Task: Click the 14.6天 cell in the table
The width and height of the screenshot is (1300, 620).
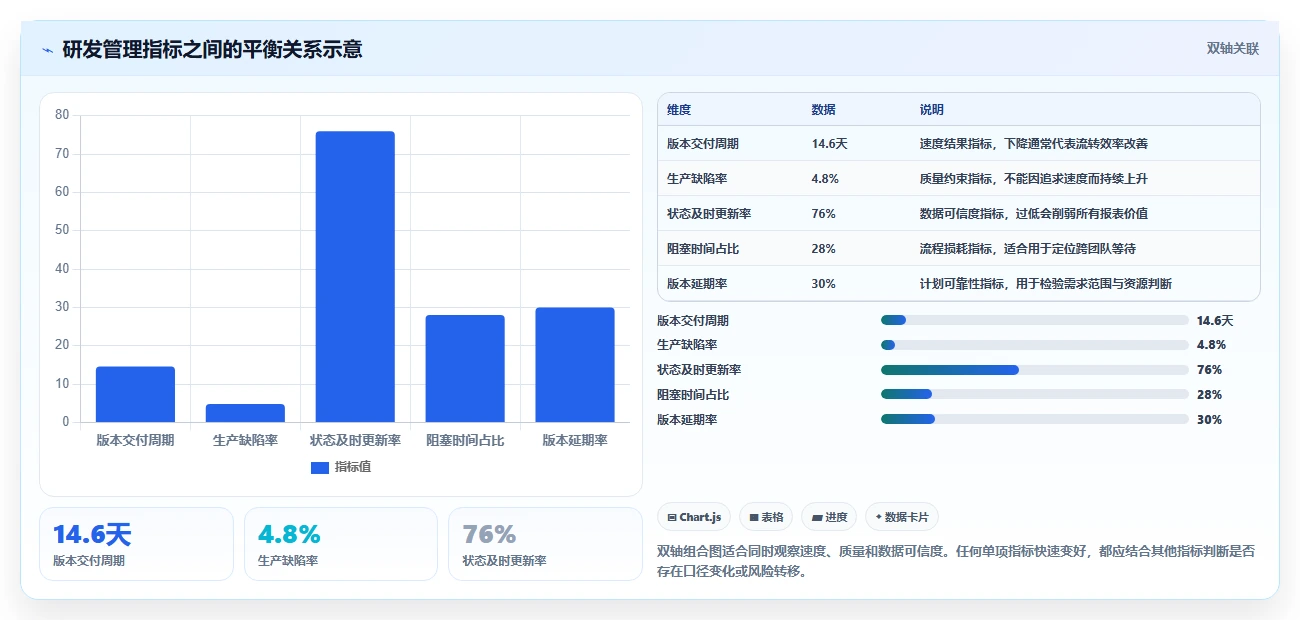Action: pyautogui.click(x=829, y=144)
